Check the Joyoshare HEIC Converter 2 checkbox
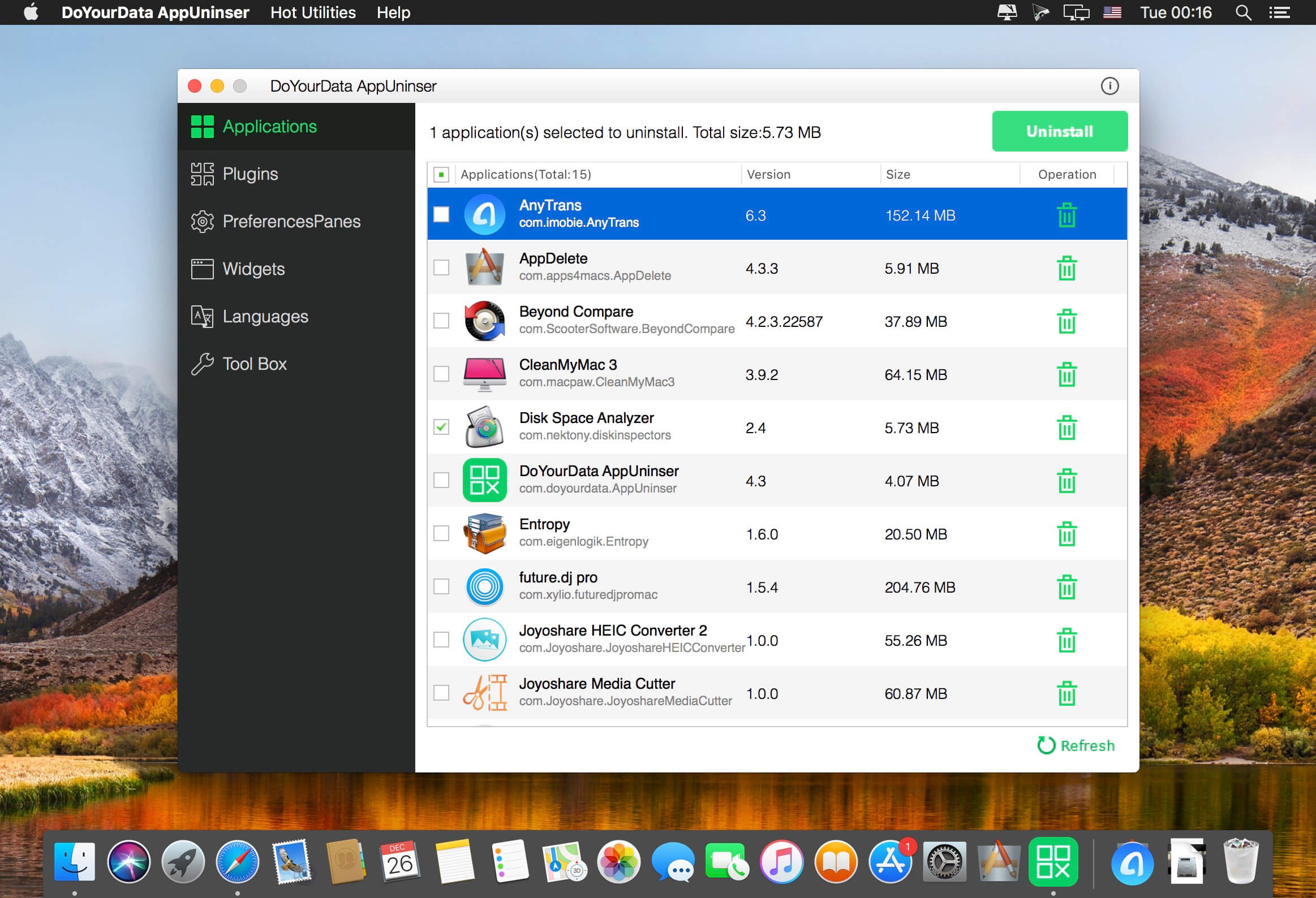The image size is (1316, 898). [x=441, y=640]
